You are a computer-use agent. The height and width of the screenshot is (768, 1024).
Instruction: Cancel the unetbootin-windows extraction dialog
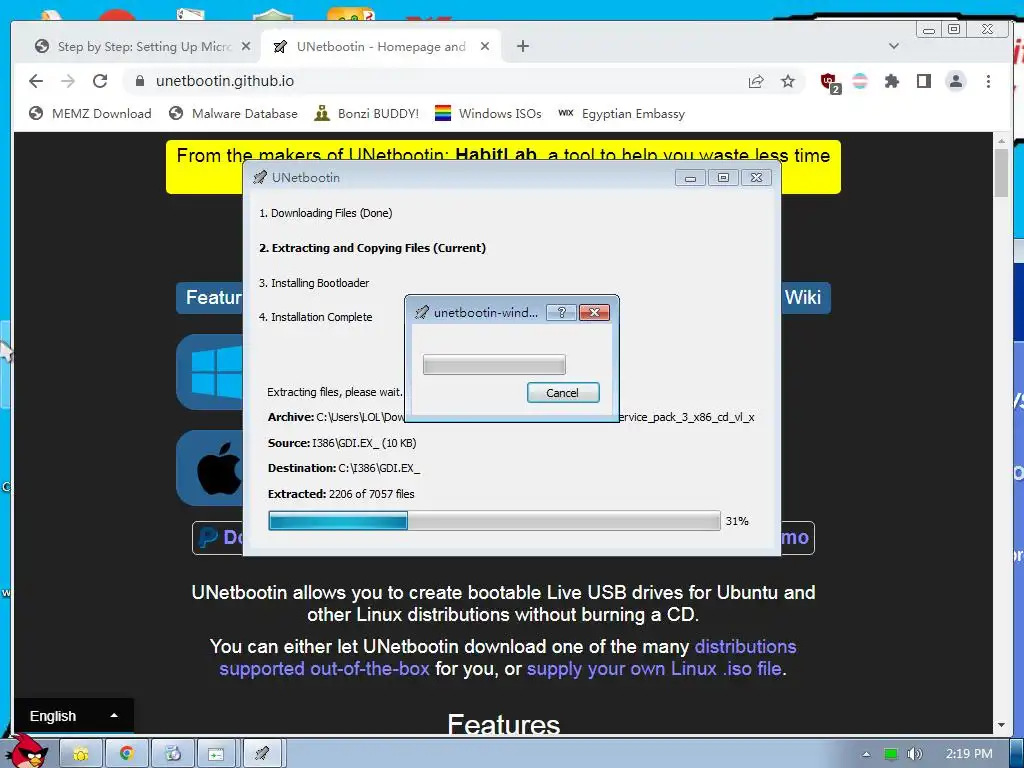pyautogui.click(x=562, y=392)
